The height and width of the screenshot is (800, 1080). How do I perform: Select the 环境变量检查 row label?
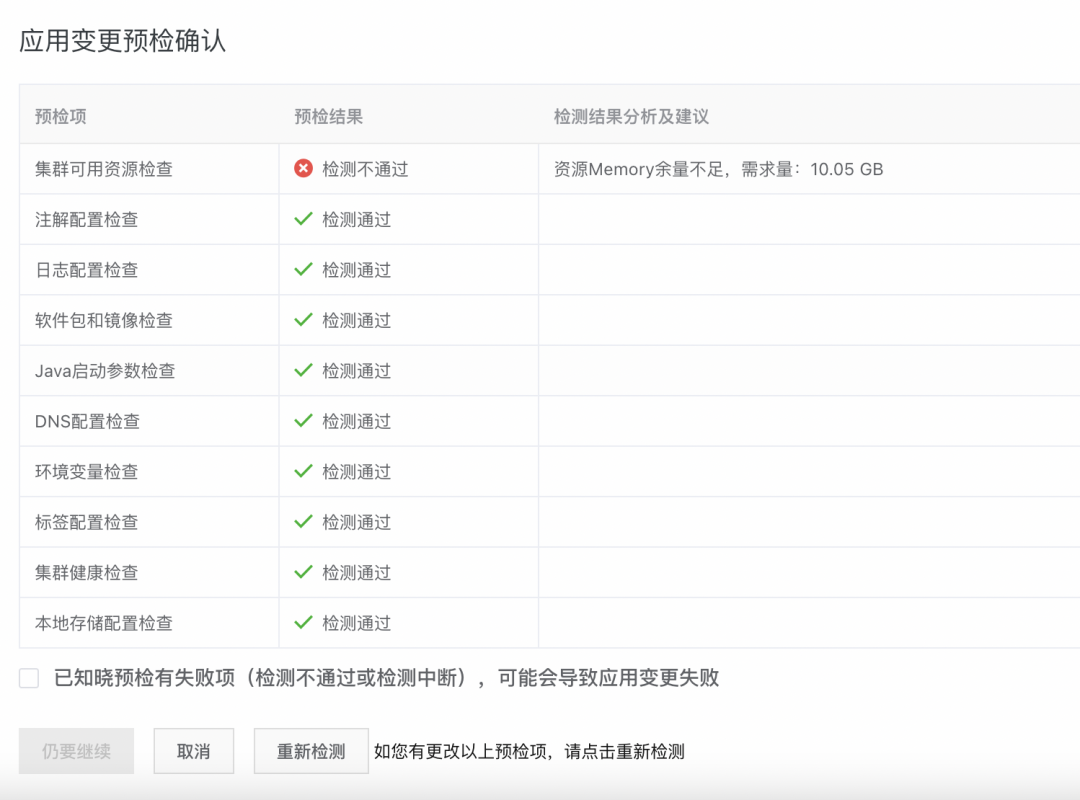(87, 472)
